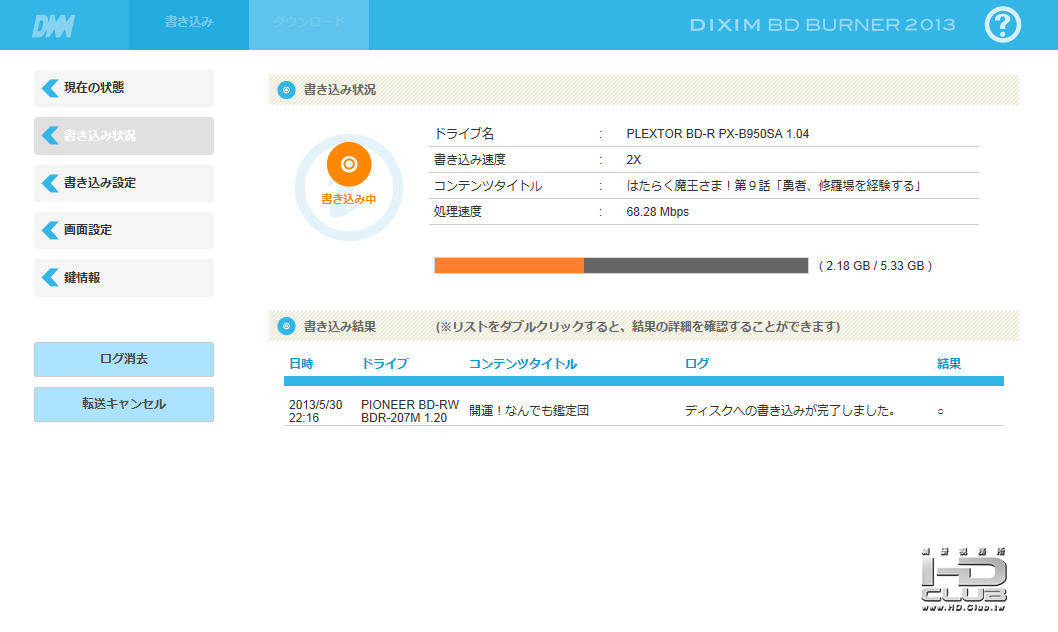Open the help question mark icon
Viewport: 1058px width, 632px height.
1003,25
